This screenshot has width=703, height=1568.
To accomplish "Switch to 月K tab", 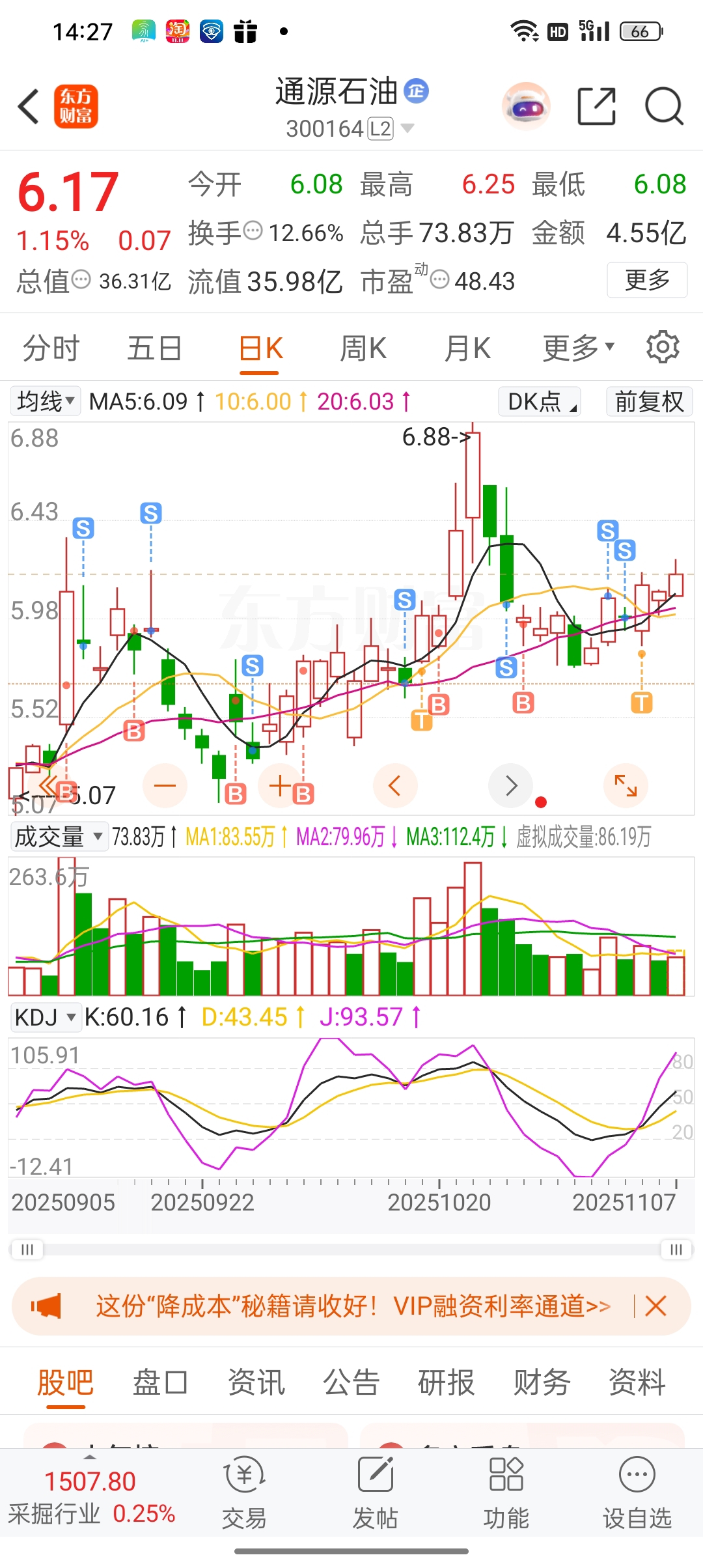I will [467, 347].
